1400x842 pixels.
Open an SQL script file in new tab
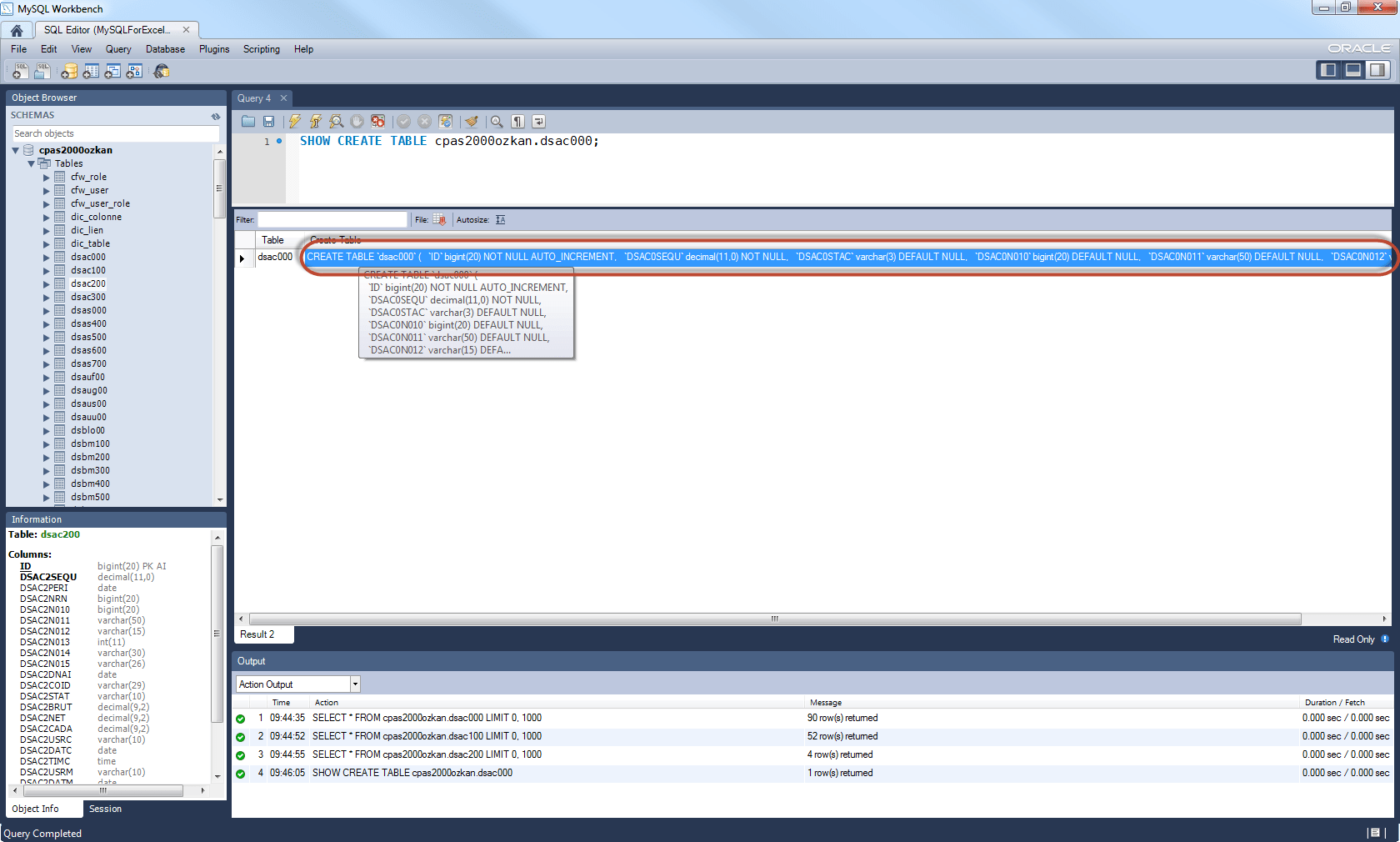coord(42,72)
